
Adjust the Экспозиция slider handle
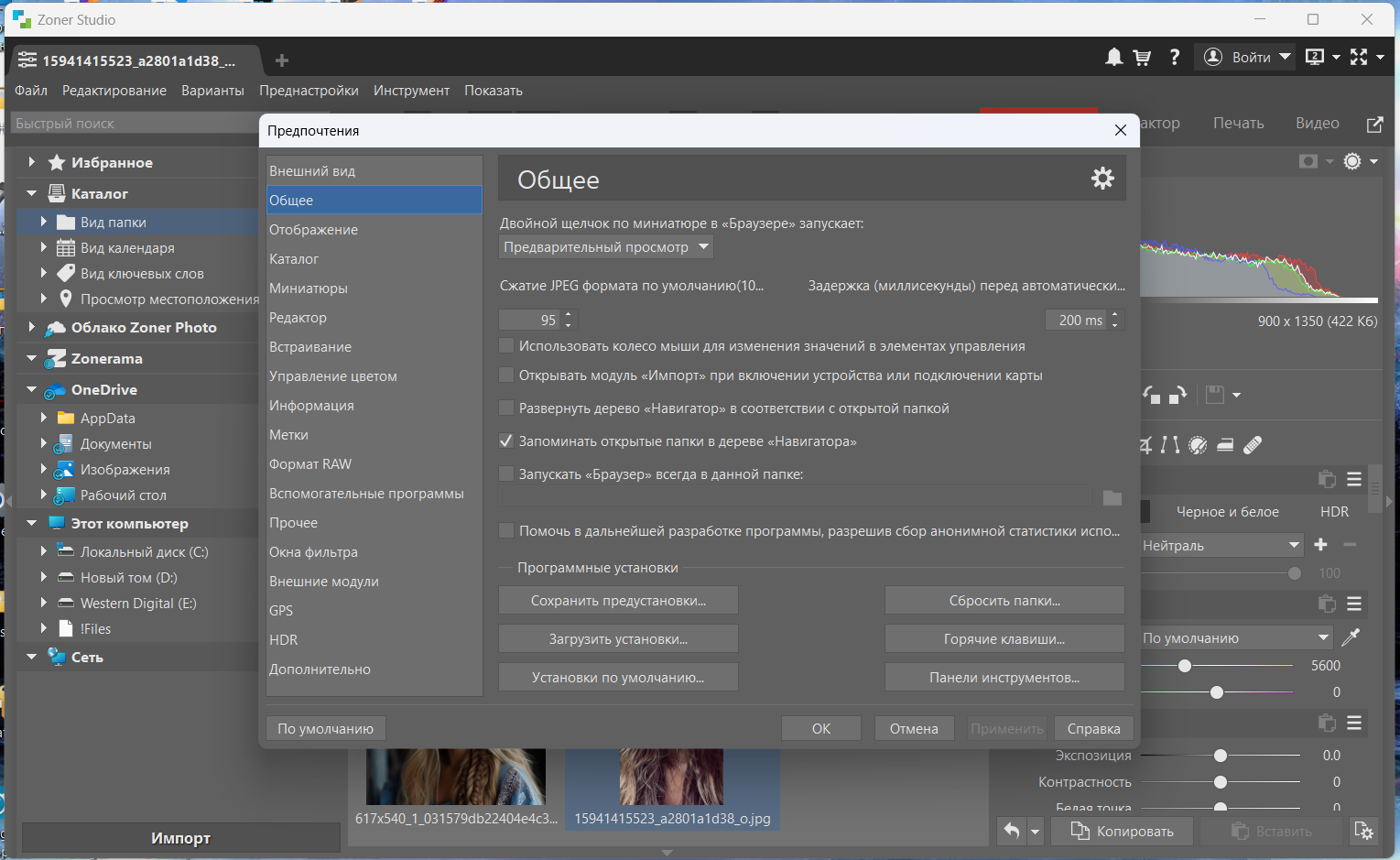1221,756
